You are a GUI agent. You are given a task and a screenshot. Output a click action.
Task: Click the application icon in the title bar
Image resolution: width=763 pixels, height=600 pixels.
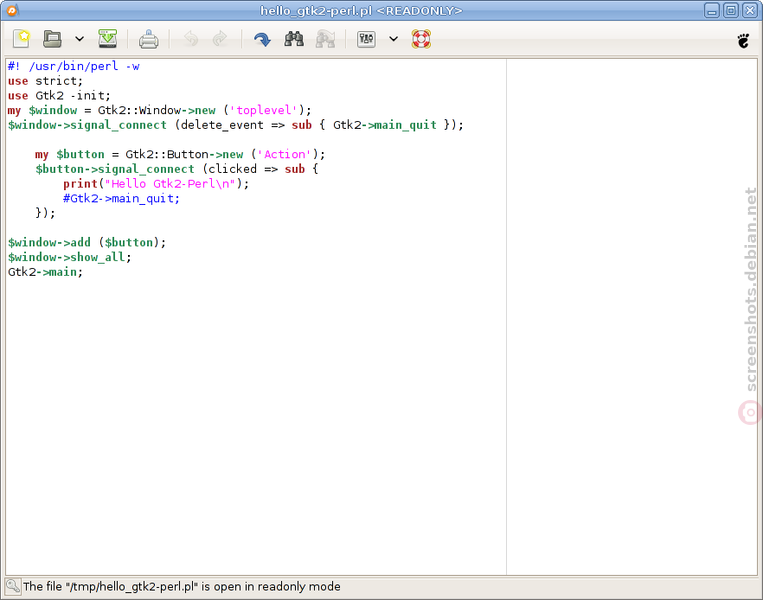coord(12,10)
